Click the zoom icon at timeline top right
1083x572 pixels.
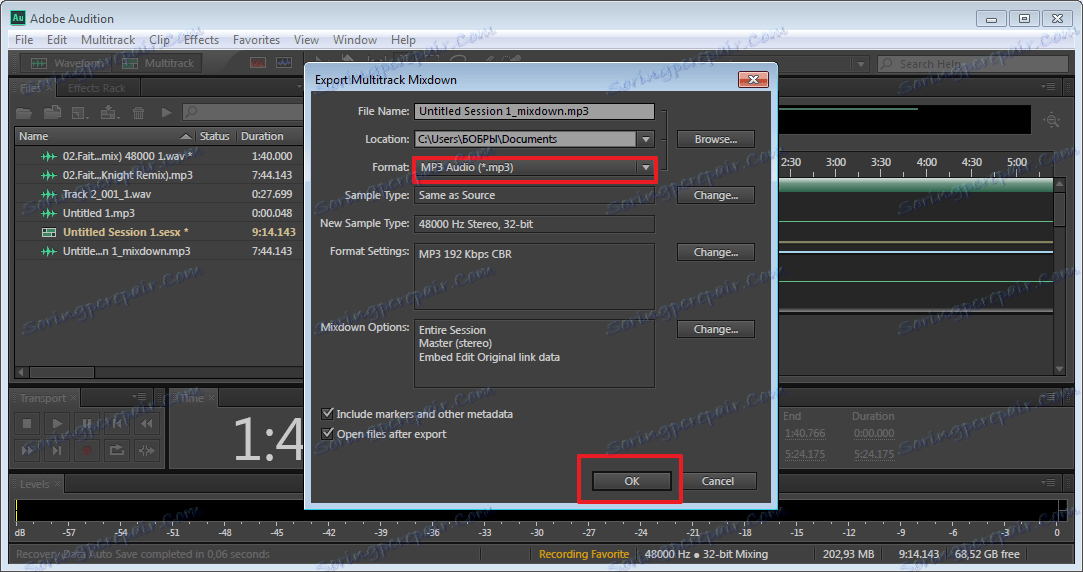click(1052, 120)
